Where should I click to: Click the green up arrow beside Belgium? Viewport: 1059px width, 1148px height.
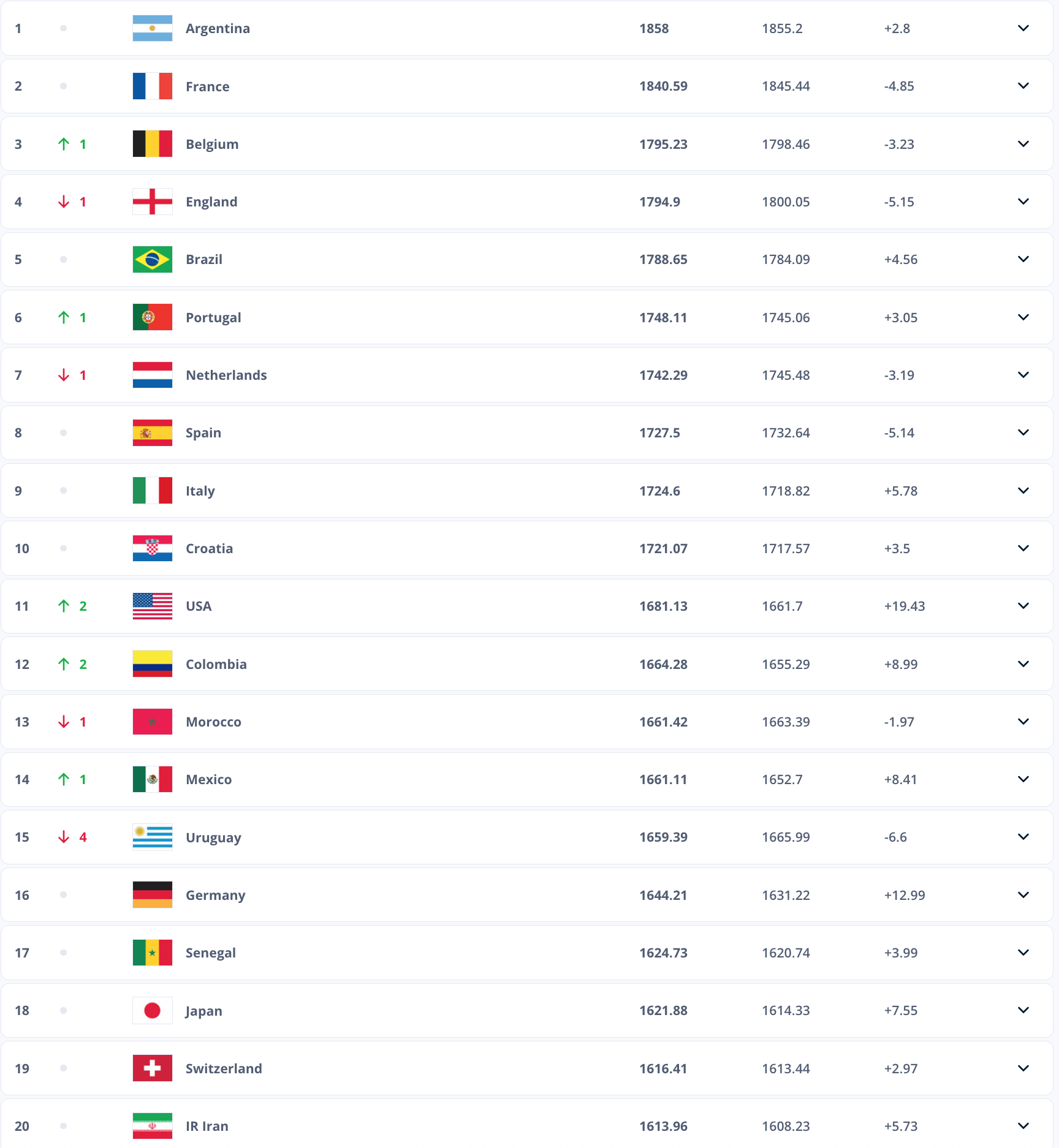tap(64, 144)
